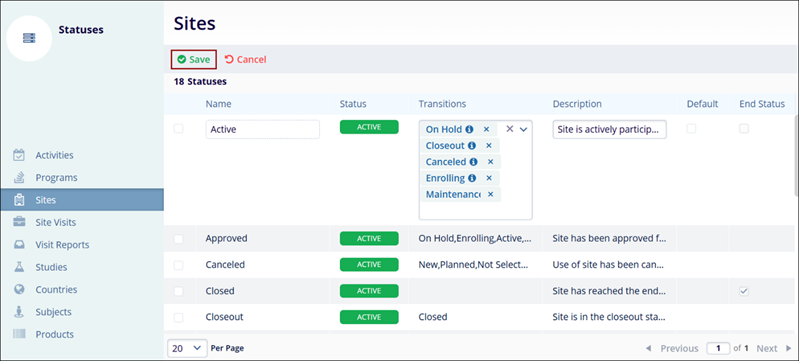Click the Countries globe icon

coord(19,290)
